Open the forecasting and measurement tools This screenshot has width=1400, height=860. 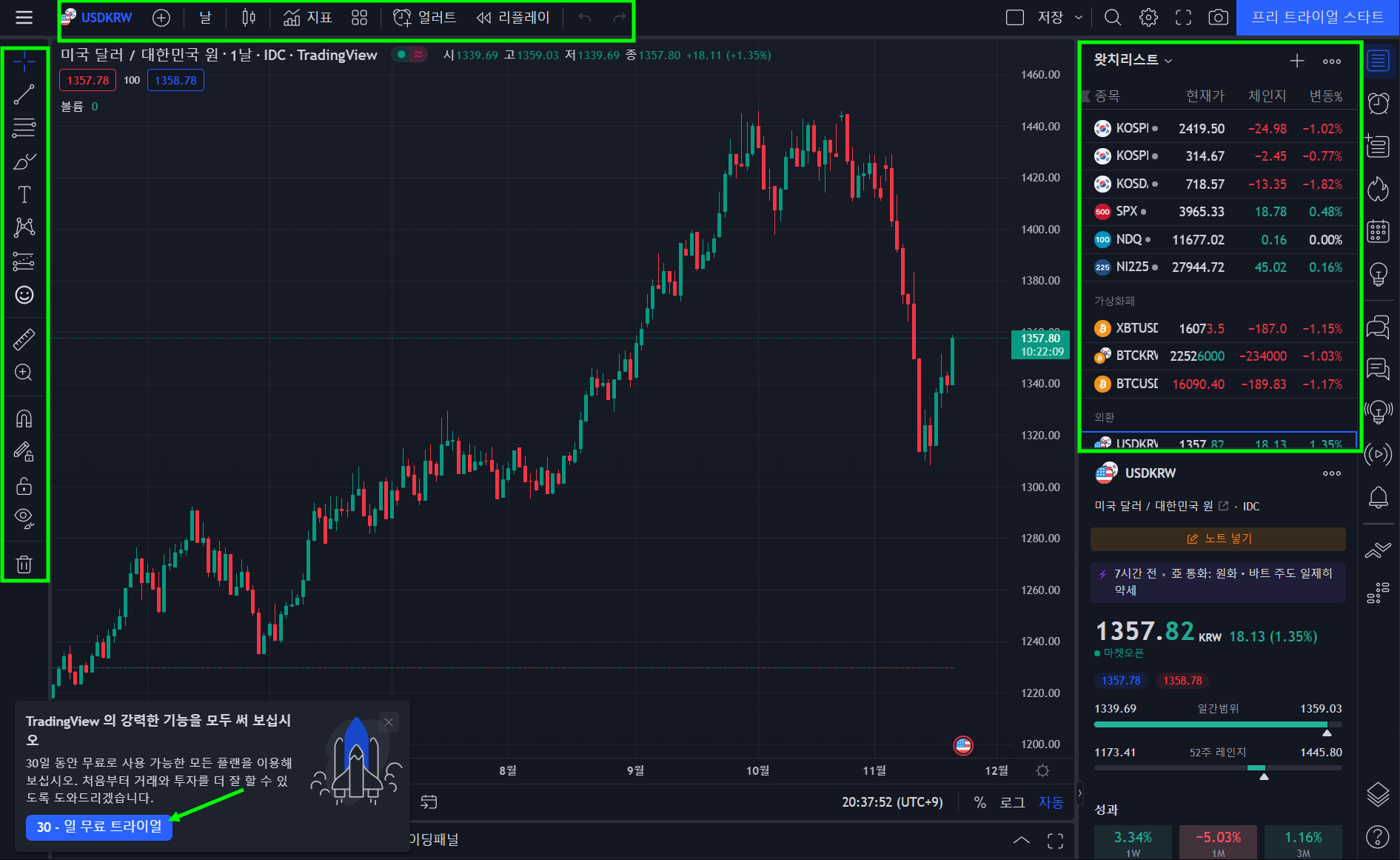[x=24, y=261]
